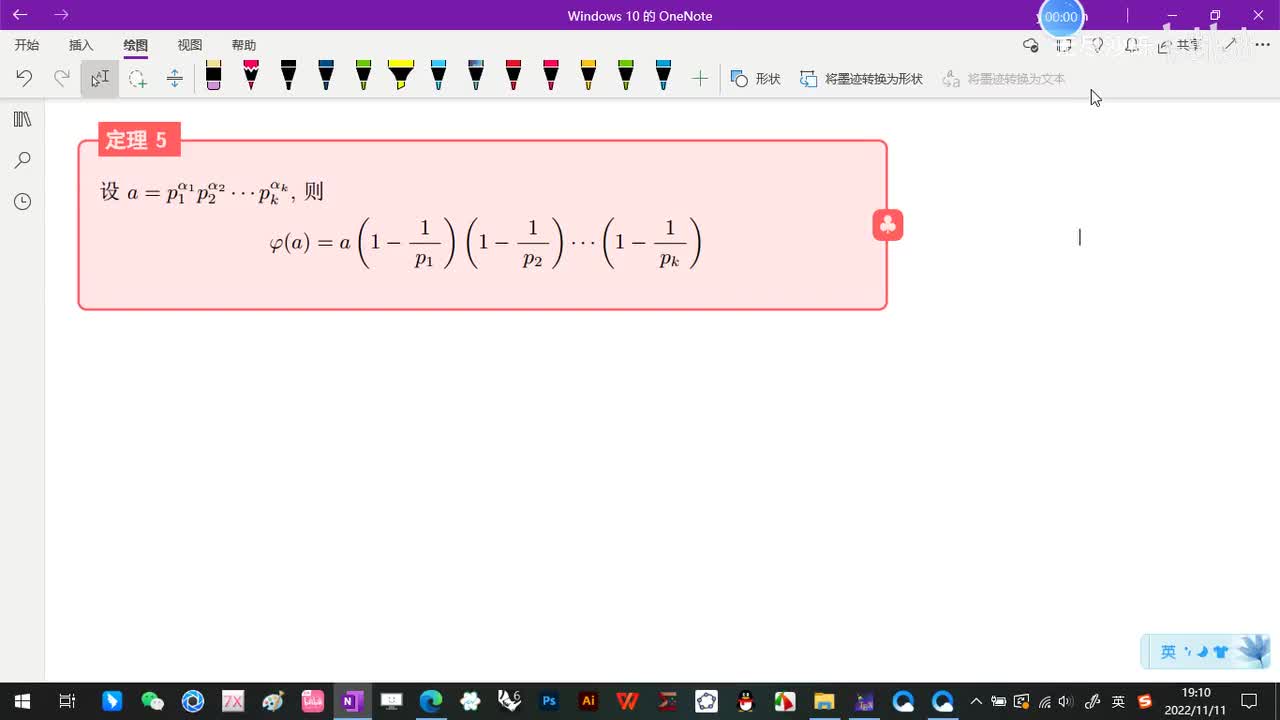The width and height of the screenshot is (1280, 720).
Task: Check the cloud sync status icon
Action: [x=1031, y=45]
